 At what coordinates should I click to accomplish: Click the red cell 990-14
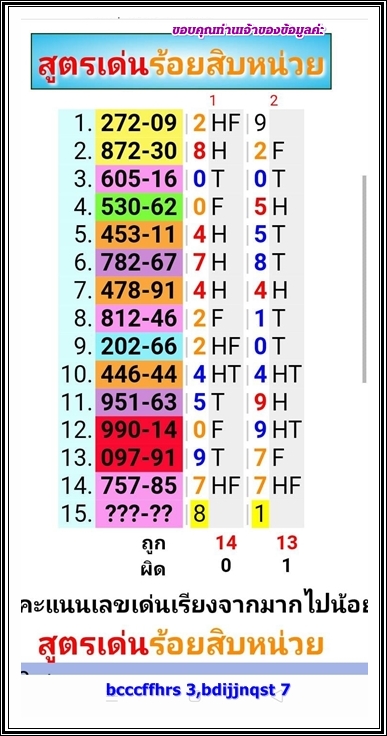point(139,430)
